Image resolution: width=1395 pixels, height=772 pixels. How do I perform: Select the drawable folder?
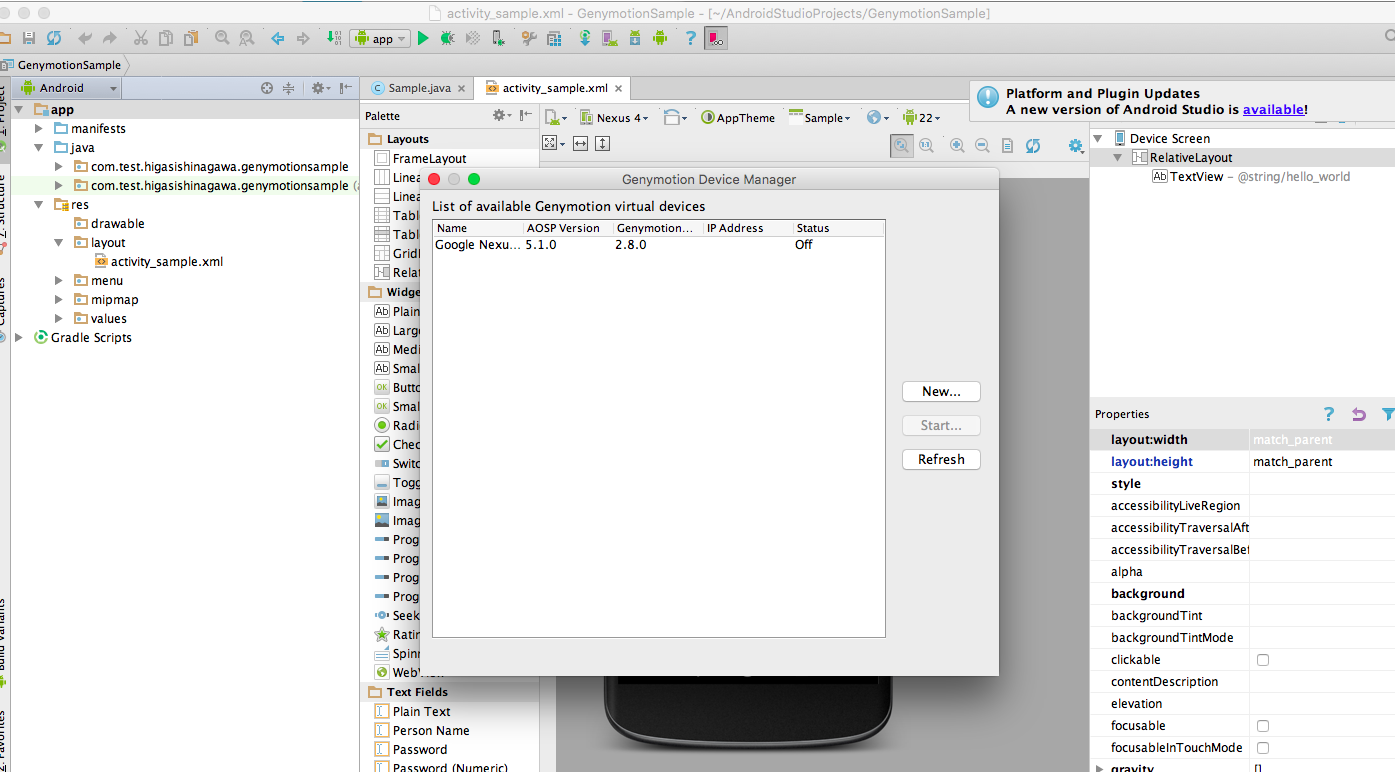pyautogui.click(x=109, y=224)
